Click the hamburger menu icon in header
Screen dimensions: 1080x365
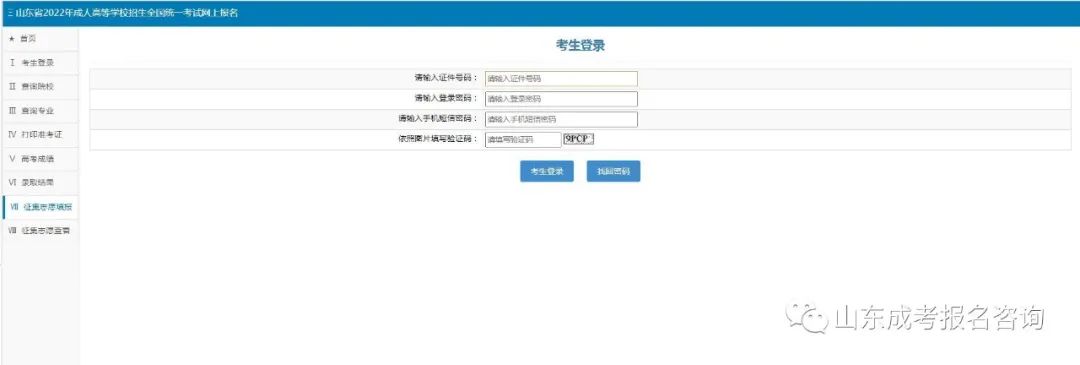click(x=10, y=13)
